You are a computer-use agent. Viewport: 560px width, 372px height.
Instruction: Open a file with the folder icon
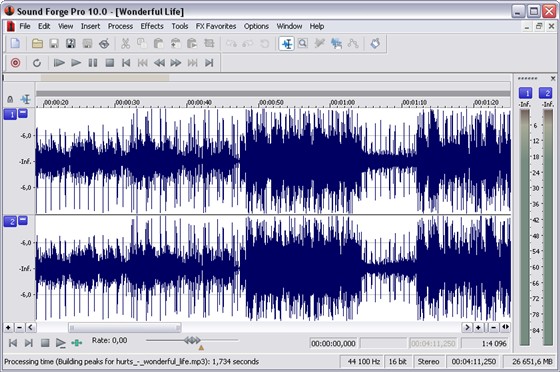click(37, 44)
